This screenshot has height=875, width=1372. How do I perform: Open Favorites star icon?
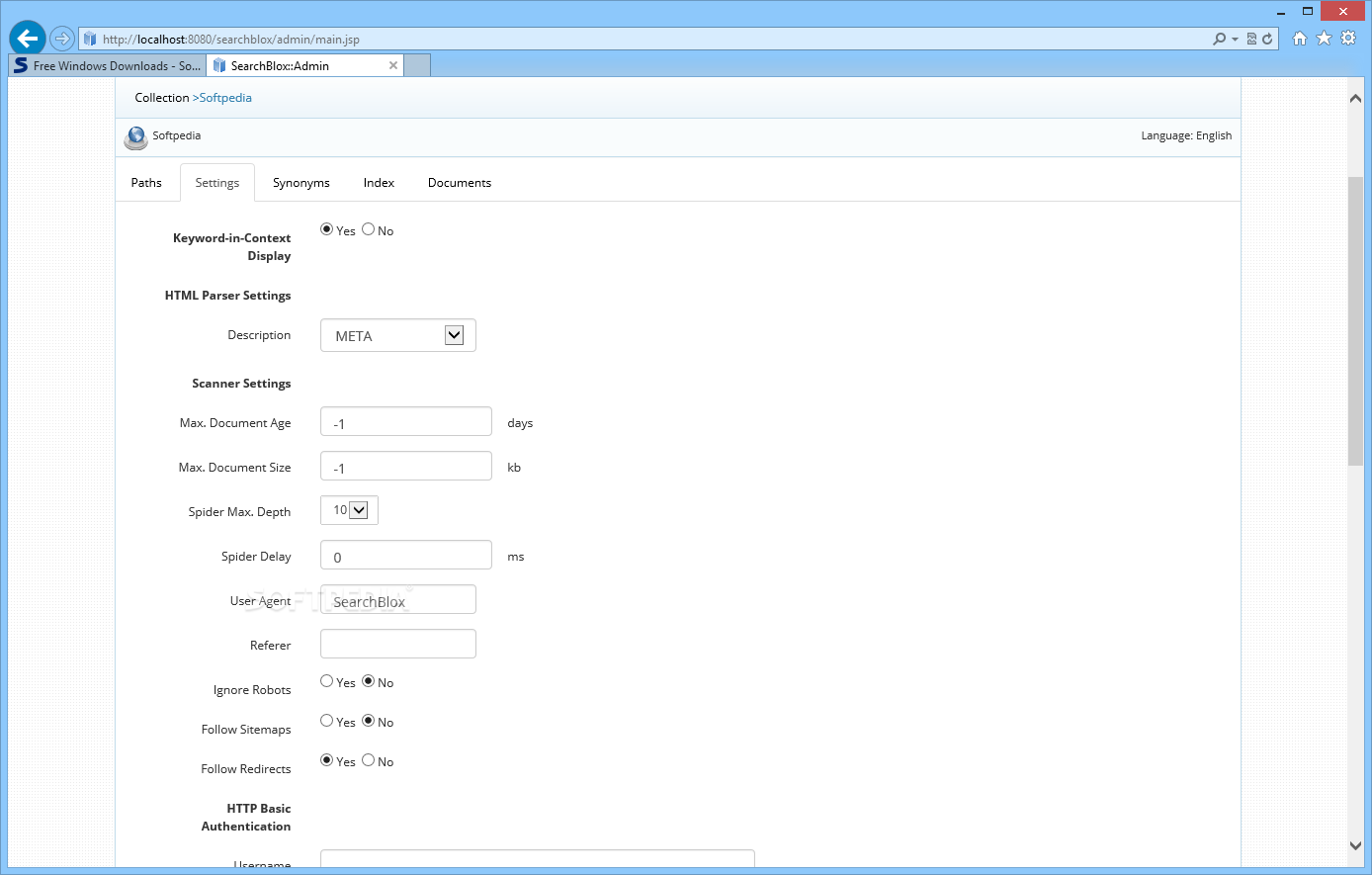pyautogui.click(x=1325, y=39)
